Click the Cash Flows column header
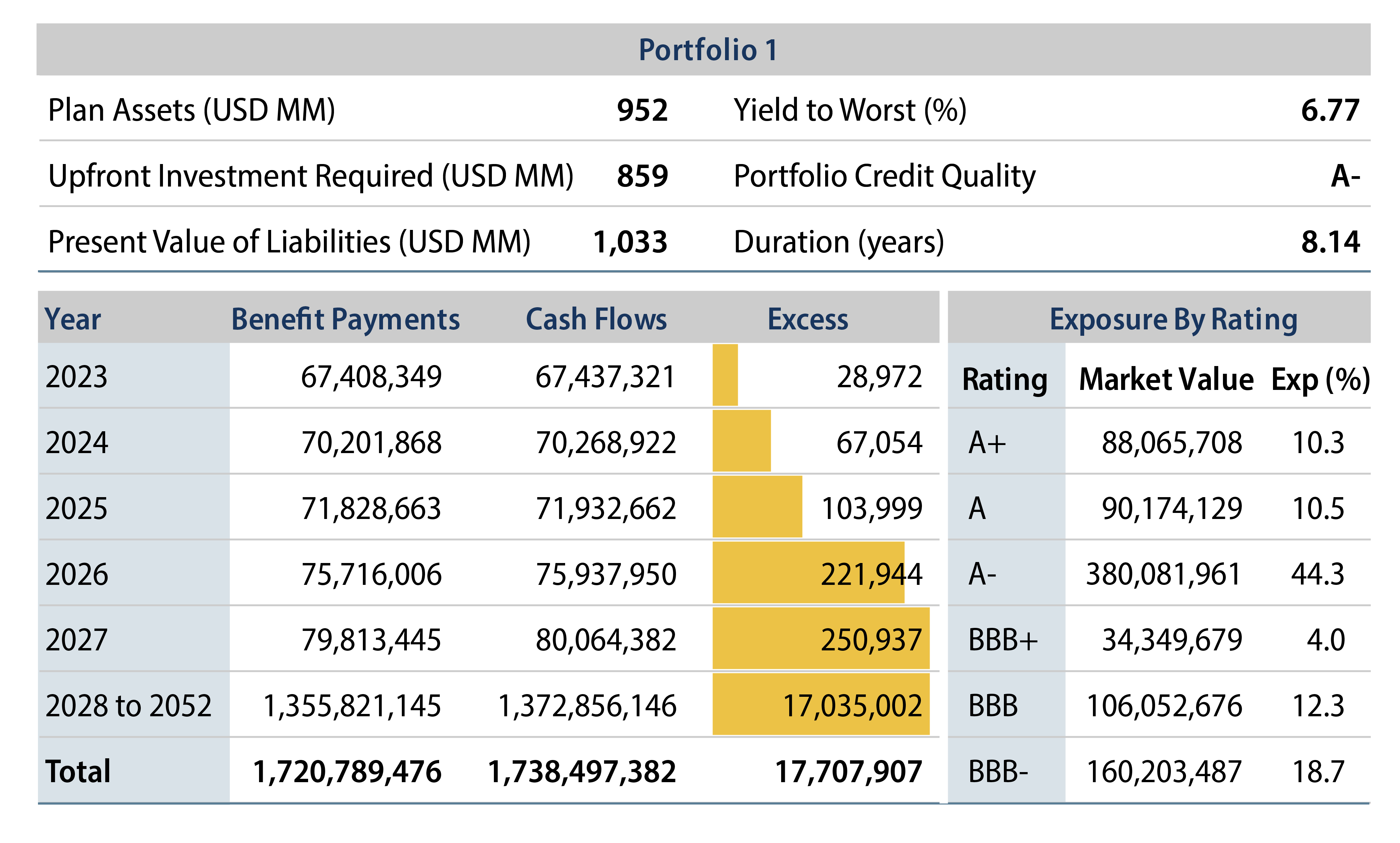The image size is (1400, 843). pos(596,319)
